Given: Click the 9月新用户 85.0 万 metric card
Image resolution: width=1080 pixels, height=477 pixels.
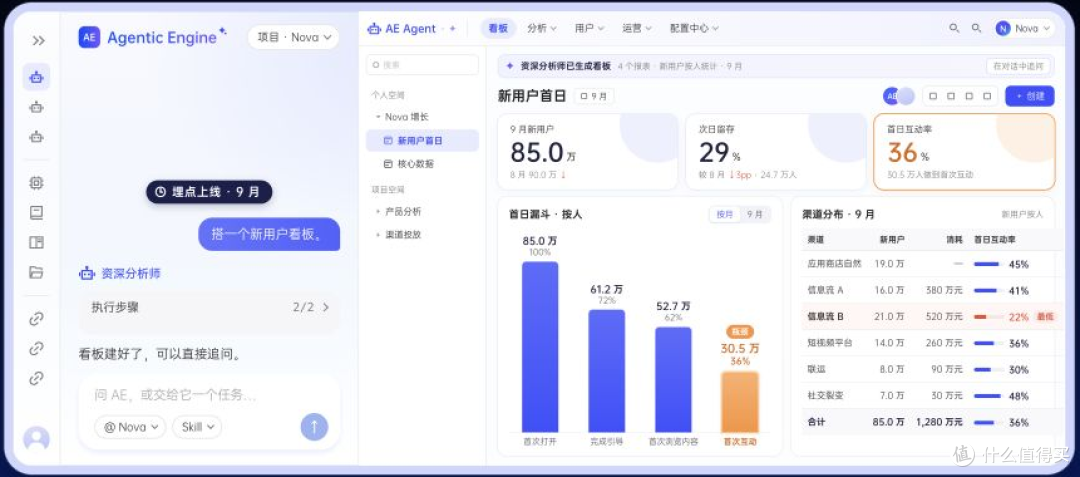Looking at the screenshot, I should [588, 151].
